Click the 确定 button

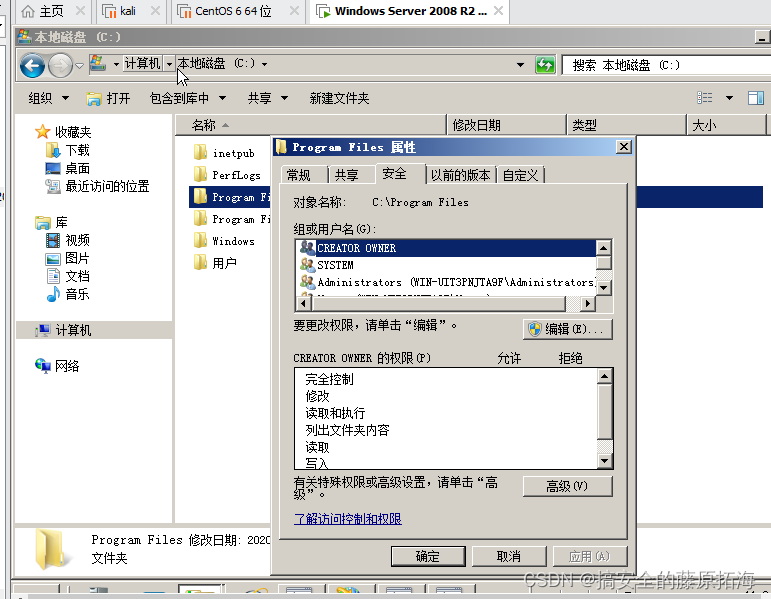[428, 556]
